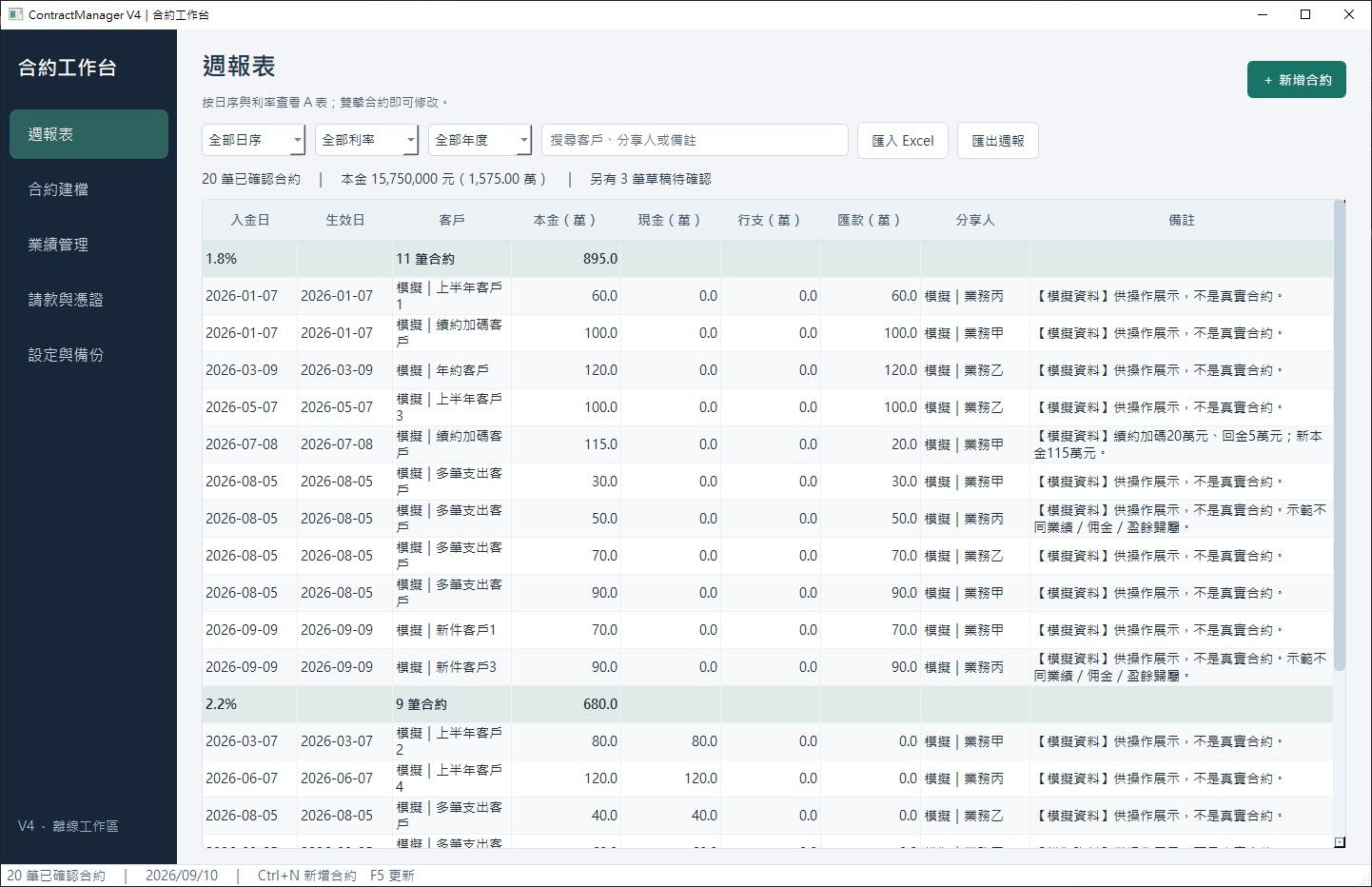Click the note about 續約加碼20萬元
The width and height of the screenshot is (1372, 887).
tap(1182, 444)
